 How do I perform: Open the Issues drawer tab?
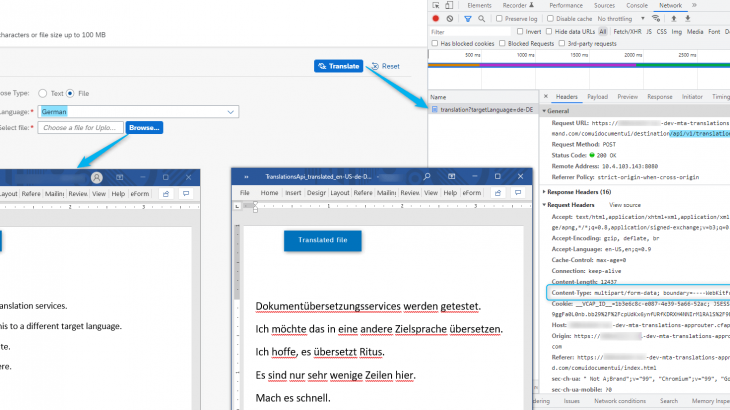571,401
